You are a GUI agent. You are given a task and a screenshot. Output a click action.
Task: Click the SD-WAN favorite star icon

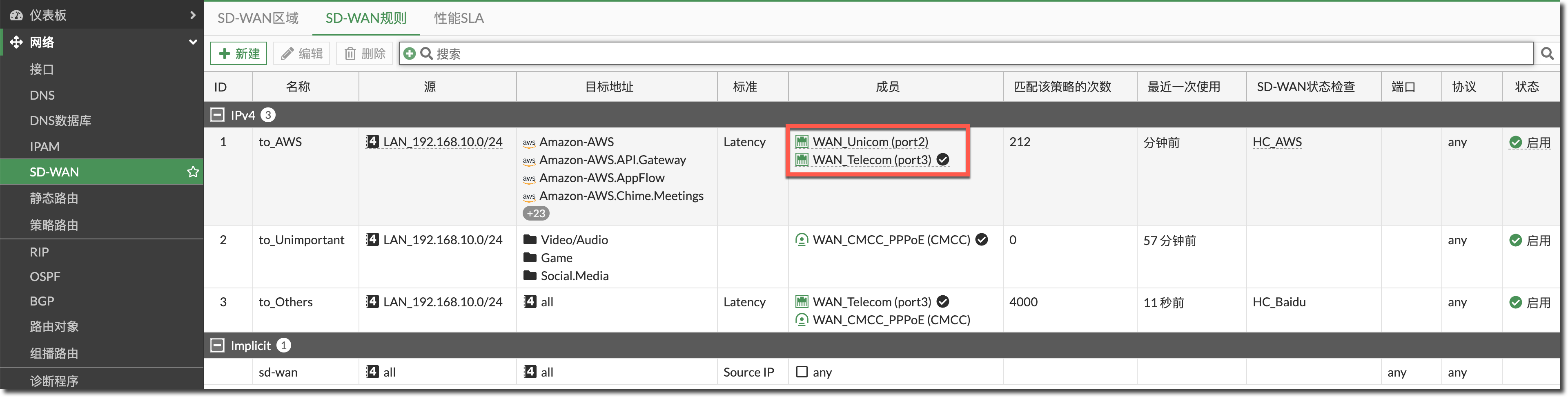(193, 172)
